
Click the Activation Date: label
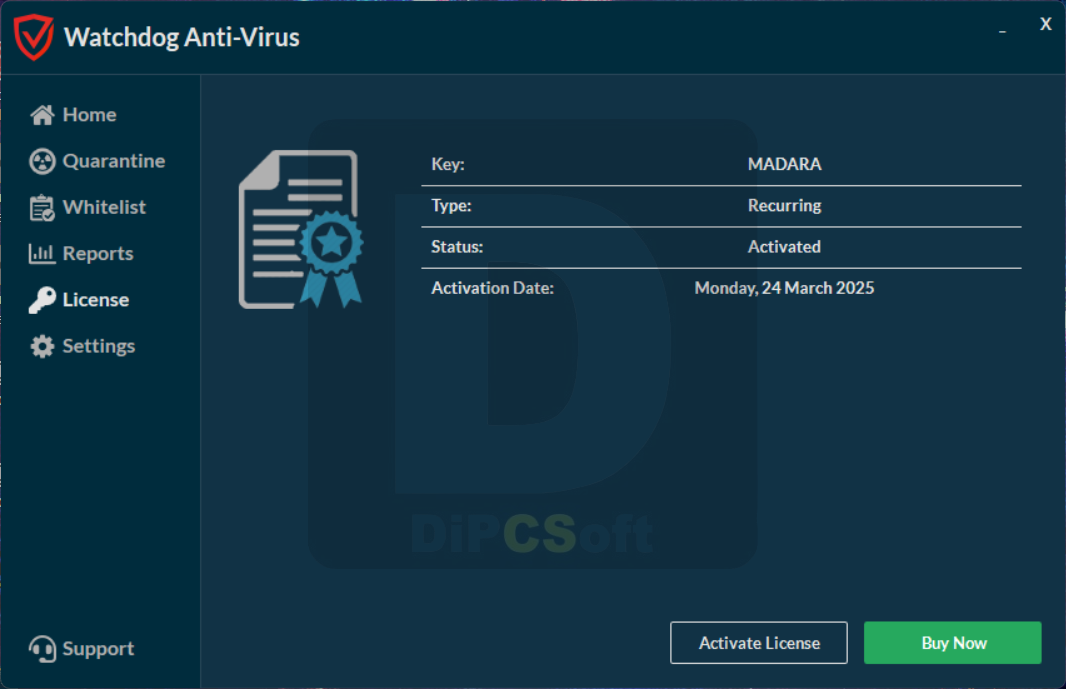[x=493, y=288]
